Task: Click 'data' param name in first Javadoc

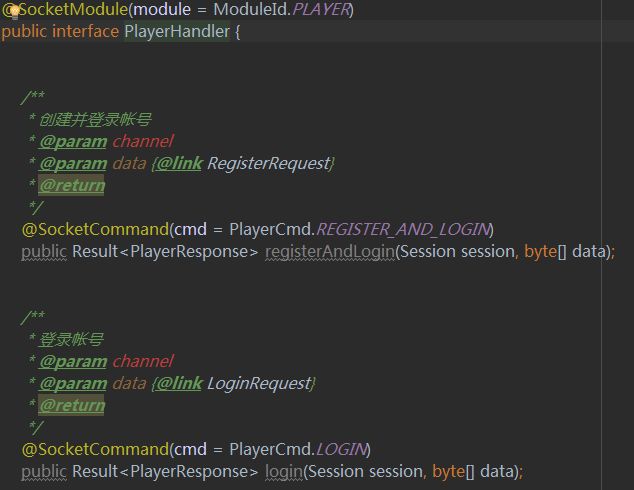Action: coord(129,164)
